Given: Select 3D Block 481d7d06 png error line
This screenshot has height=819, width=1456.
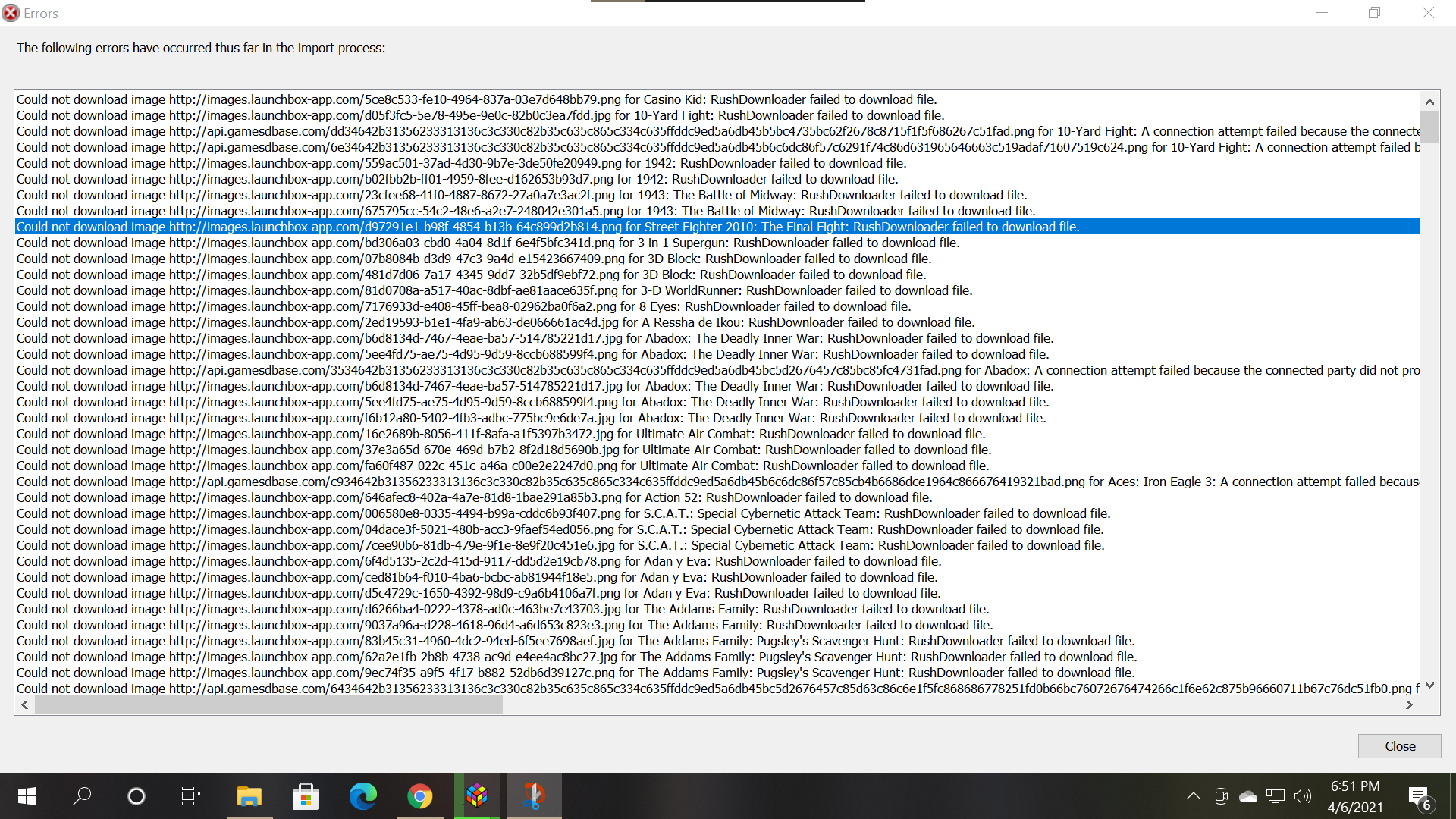Looking at the screenshot, I should coord(717,275).
